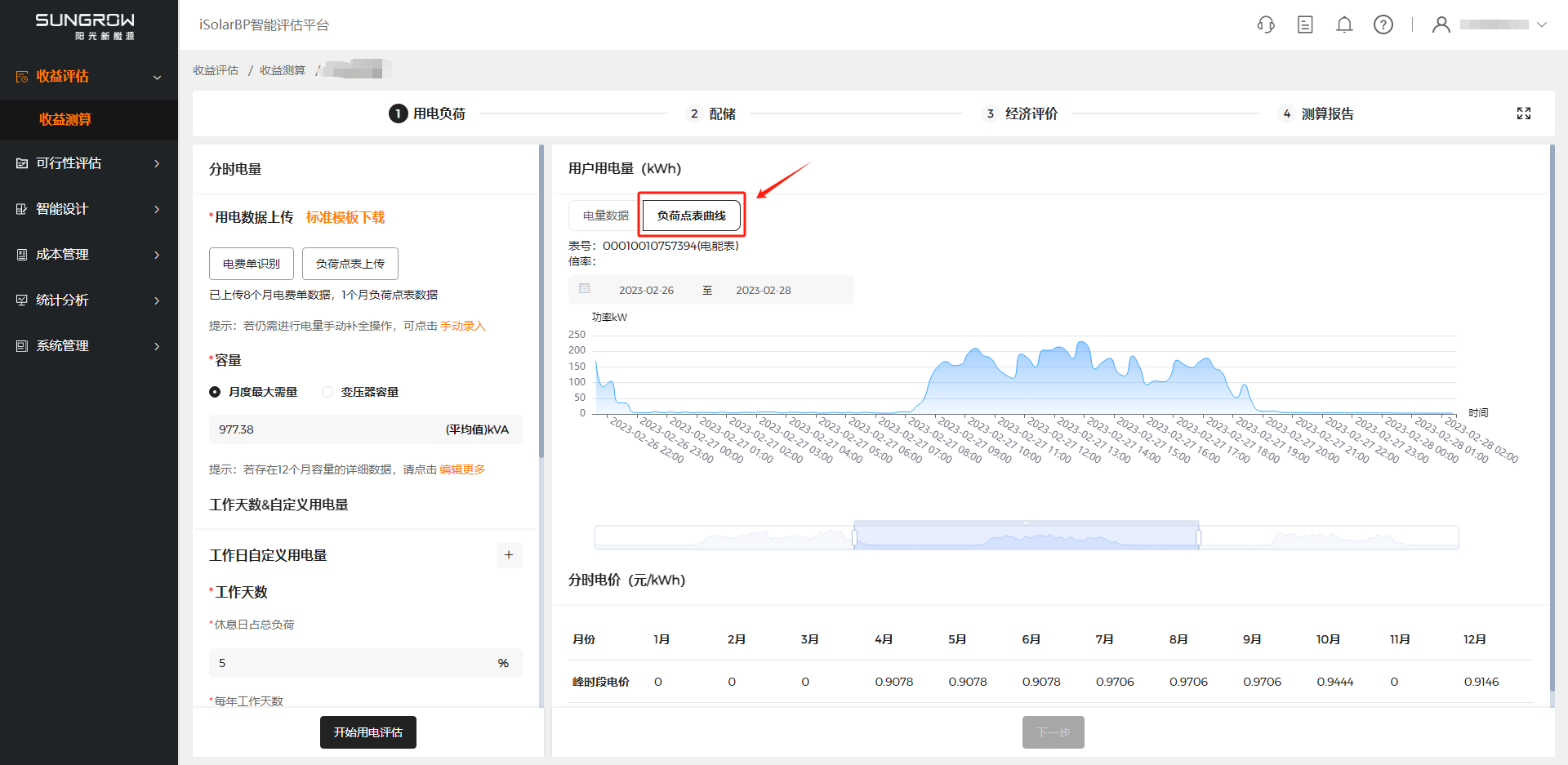The height and width of the screenshot is (765, 1568).
Task: Select the 变压器容量 radio option
Action: [x=327, y=392]
